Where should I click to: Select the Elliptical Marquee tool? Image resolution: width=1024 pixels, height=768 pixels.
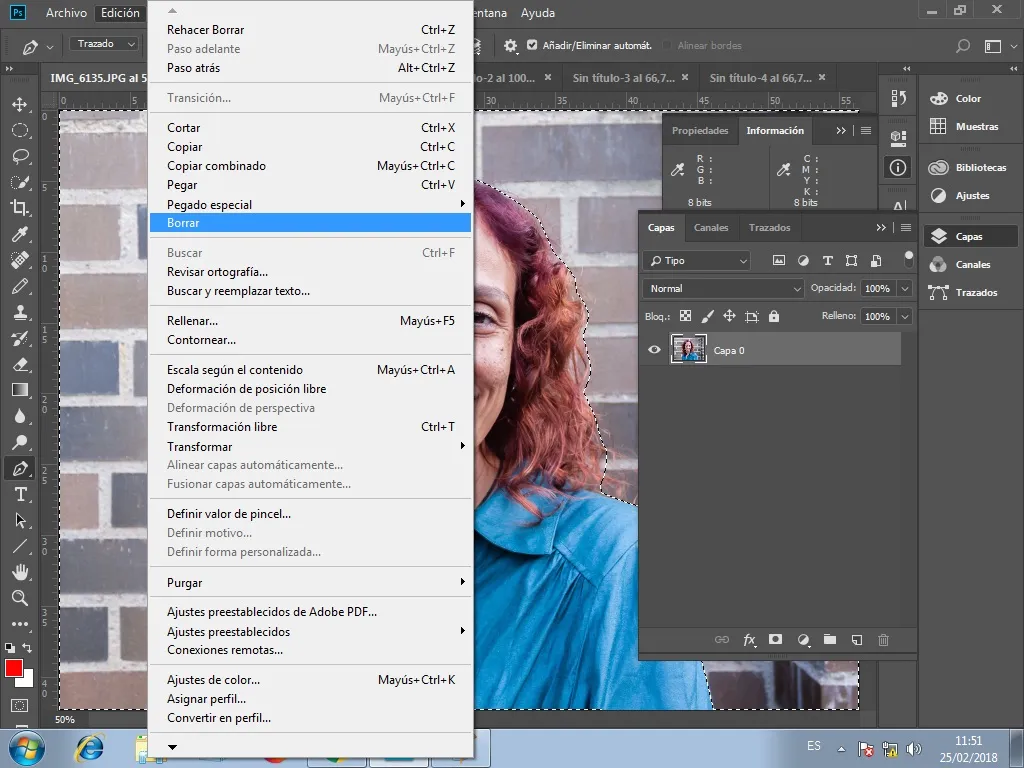click(x=20, y=131)
